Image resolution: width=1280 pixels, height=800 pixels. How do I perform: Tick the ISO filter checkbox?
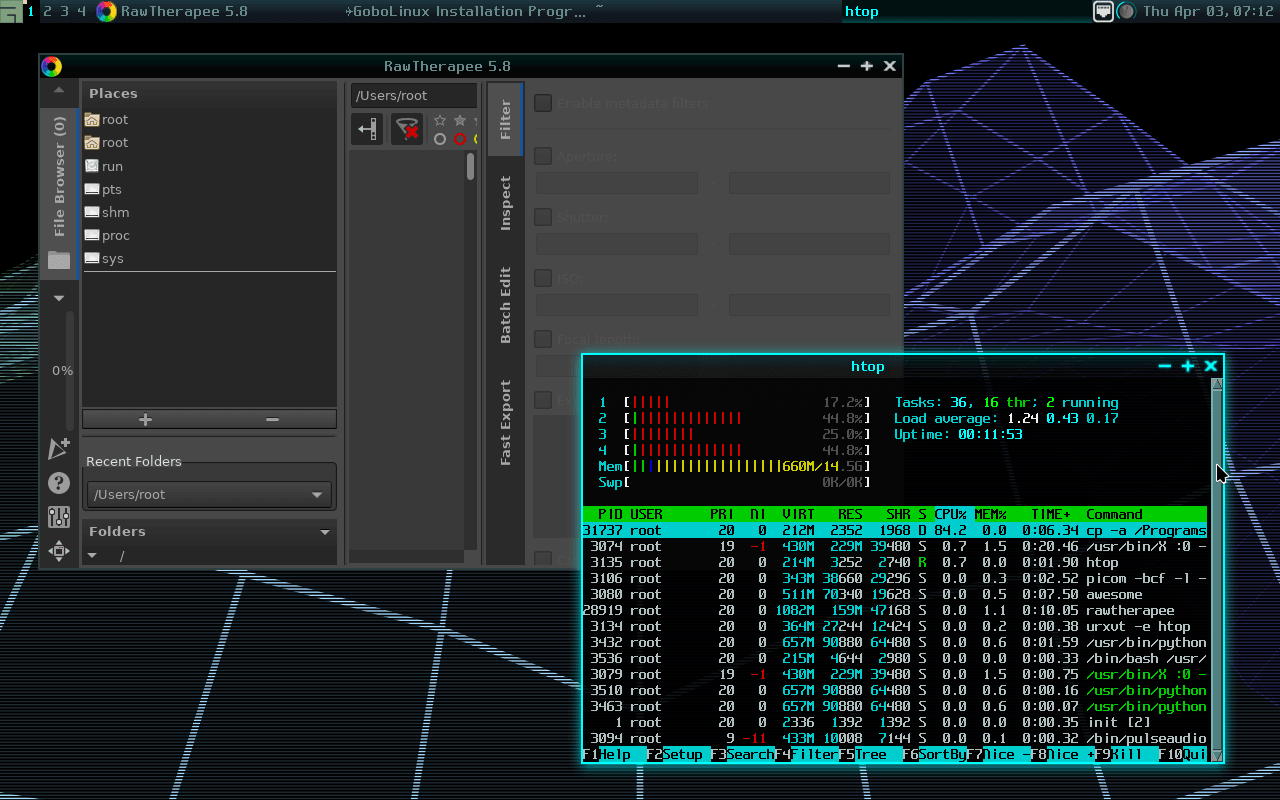pyautogui.click(x=543, y=278)
